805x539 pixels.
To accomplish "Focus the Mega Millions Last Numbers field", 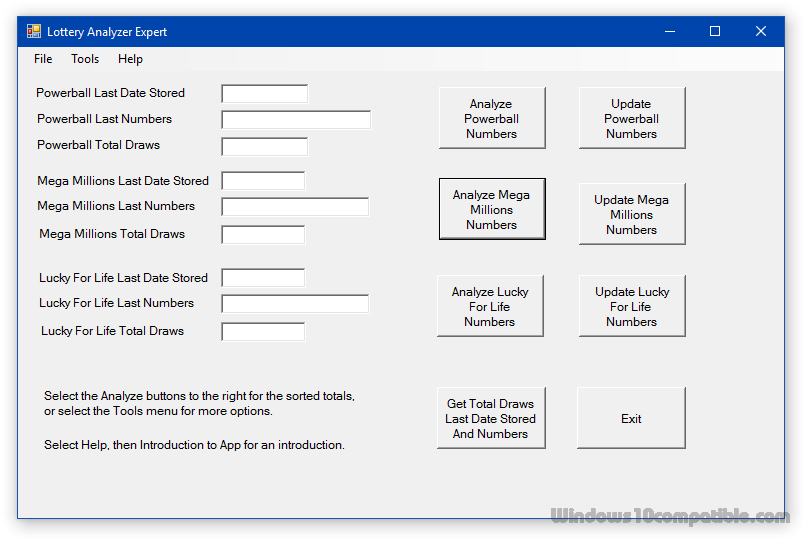I will click(x=295, y=207).
